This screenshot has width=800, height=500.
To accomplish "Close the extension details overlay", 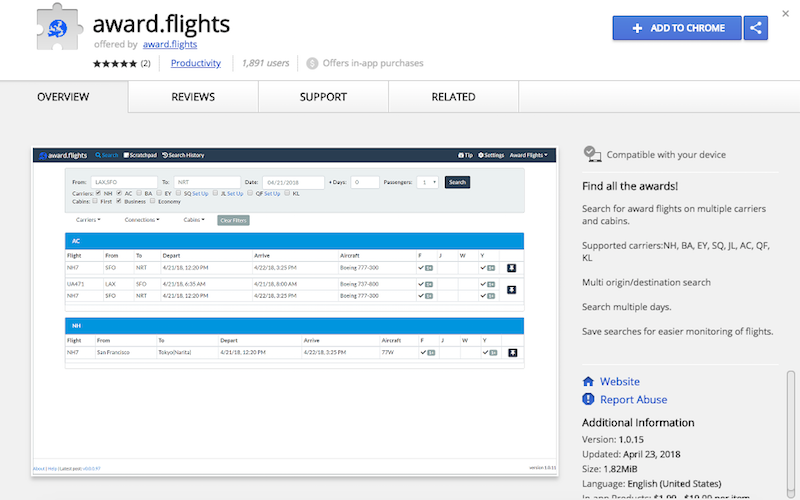I will click(x=786, y=14).
